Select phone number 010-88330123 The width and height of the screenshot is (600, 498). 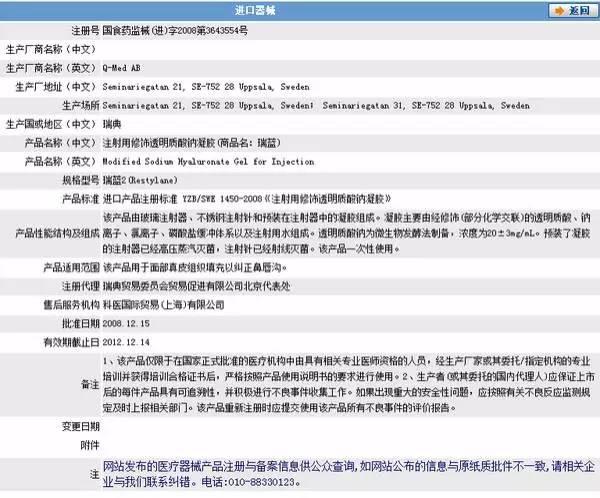261,482
